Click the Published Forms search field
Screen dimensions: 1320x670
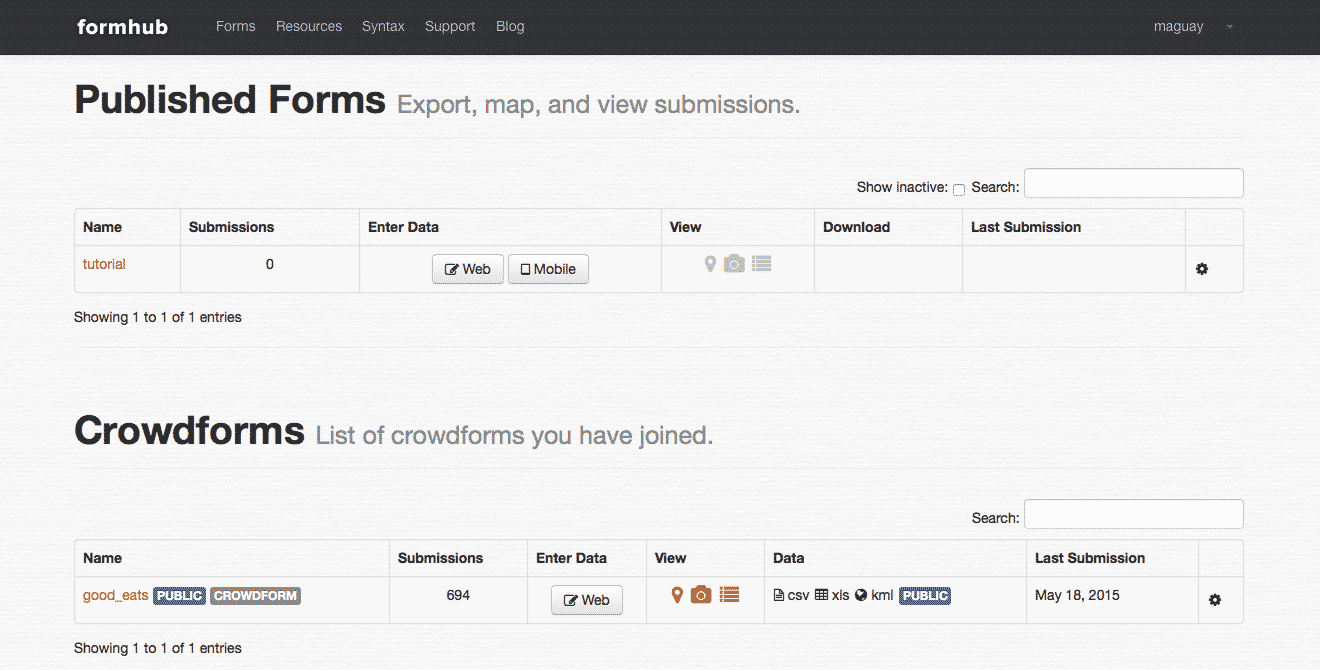click(1133, 184)
